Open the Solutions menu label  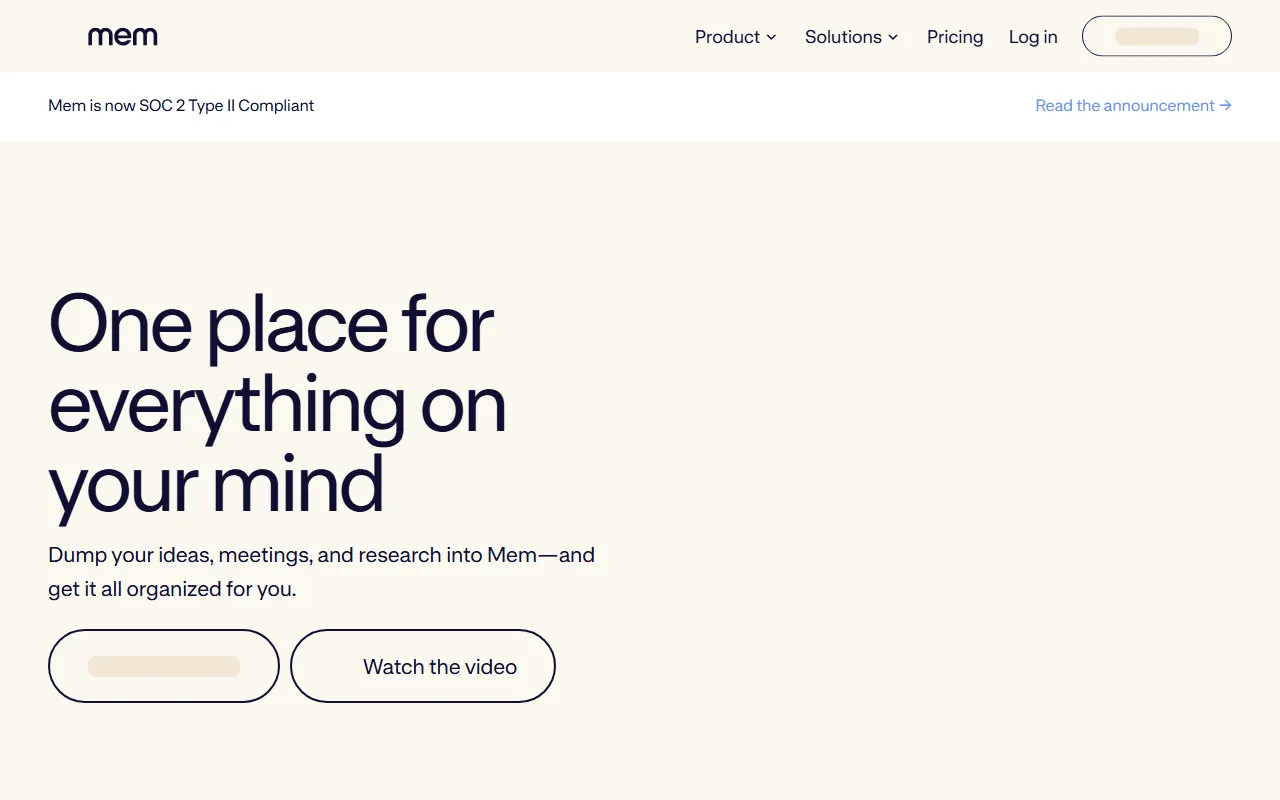(x=843, y=37)
